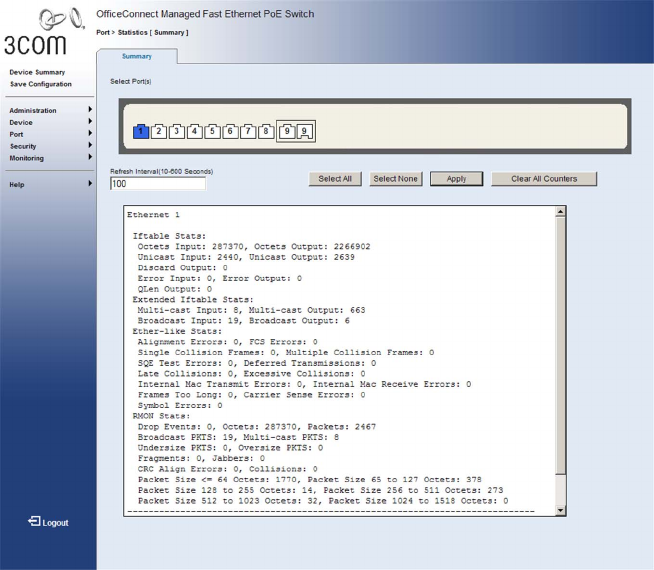Open the Help menu
Viewport: 654px width, 570px height.
point(17,185)
